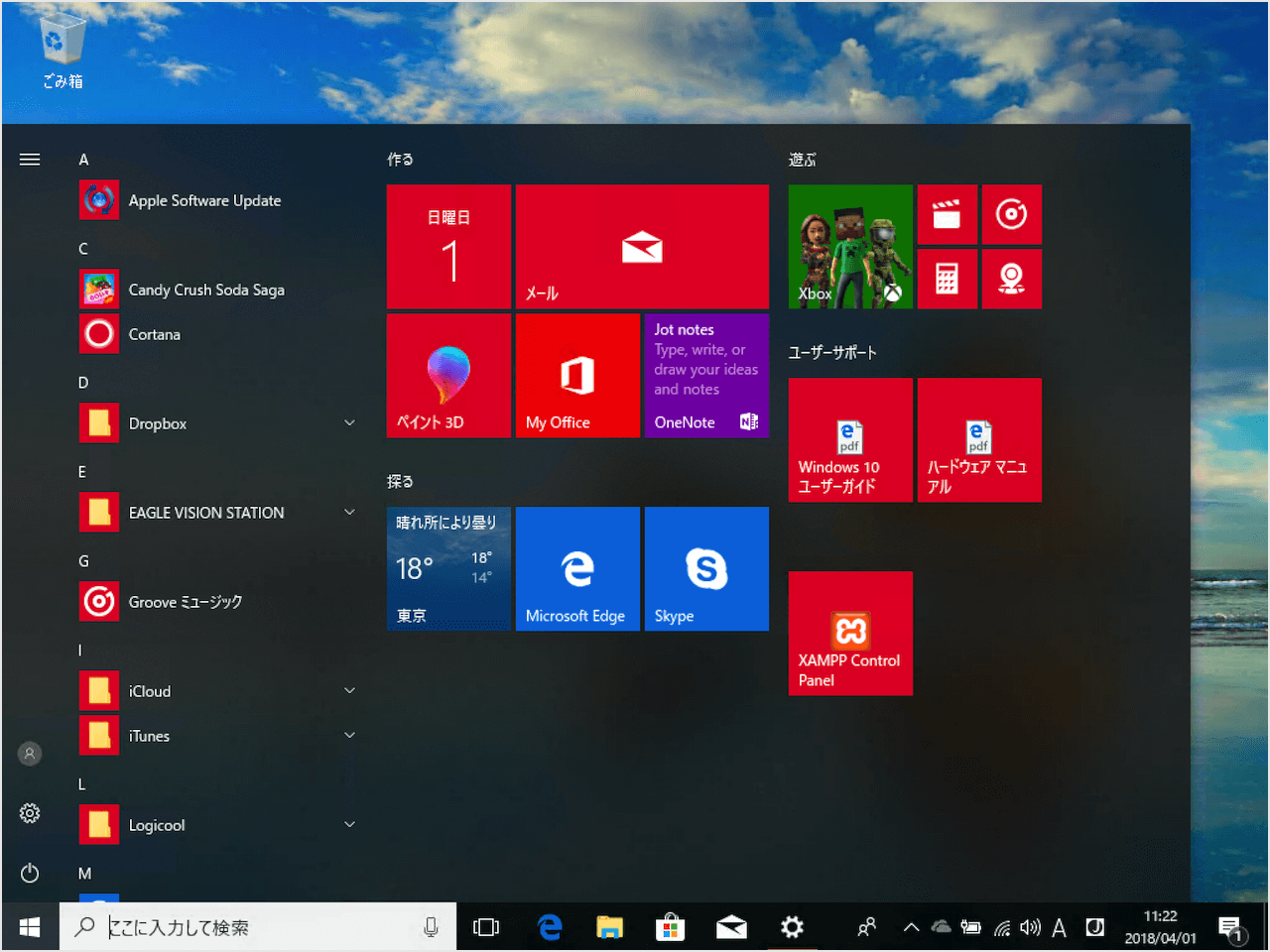
Task: Select the ユーザーサポート group heading
Action: 832,352
